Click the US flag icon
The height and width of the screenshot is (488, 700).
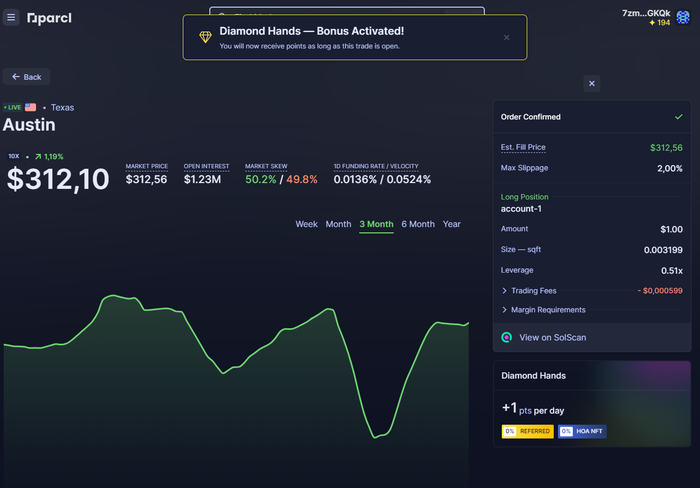[30, 107]
